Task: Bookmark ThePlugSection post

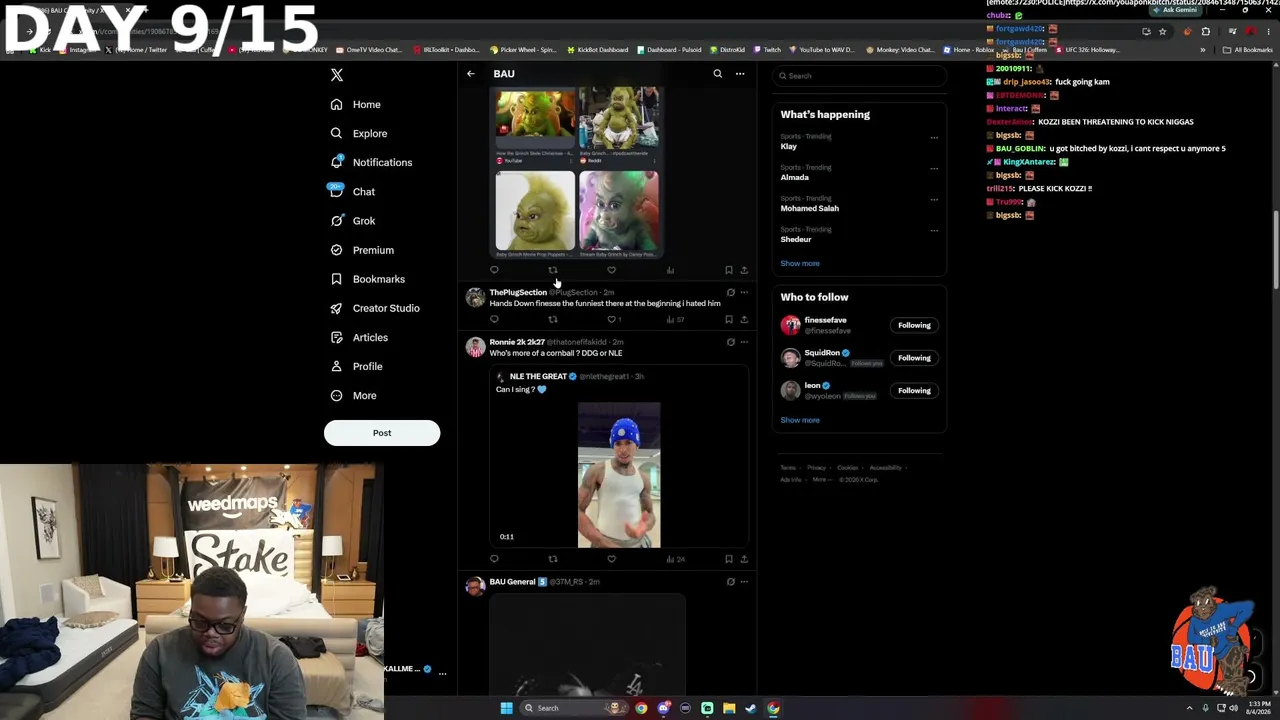Action: 729,320
